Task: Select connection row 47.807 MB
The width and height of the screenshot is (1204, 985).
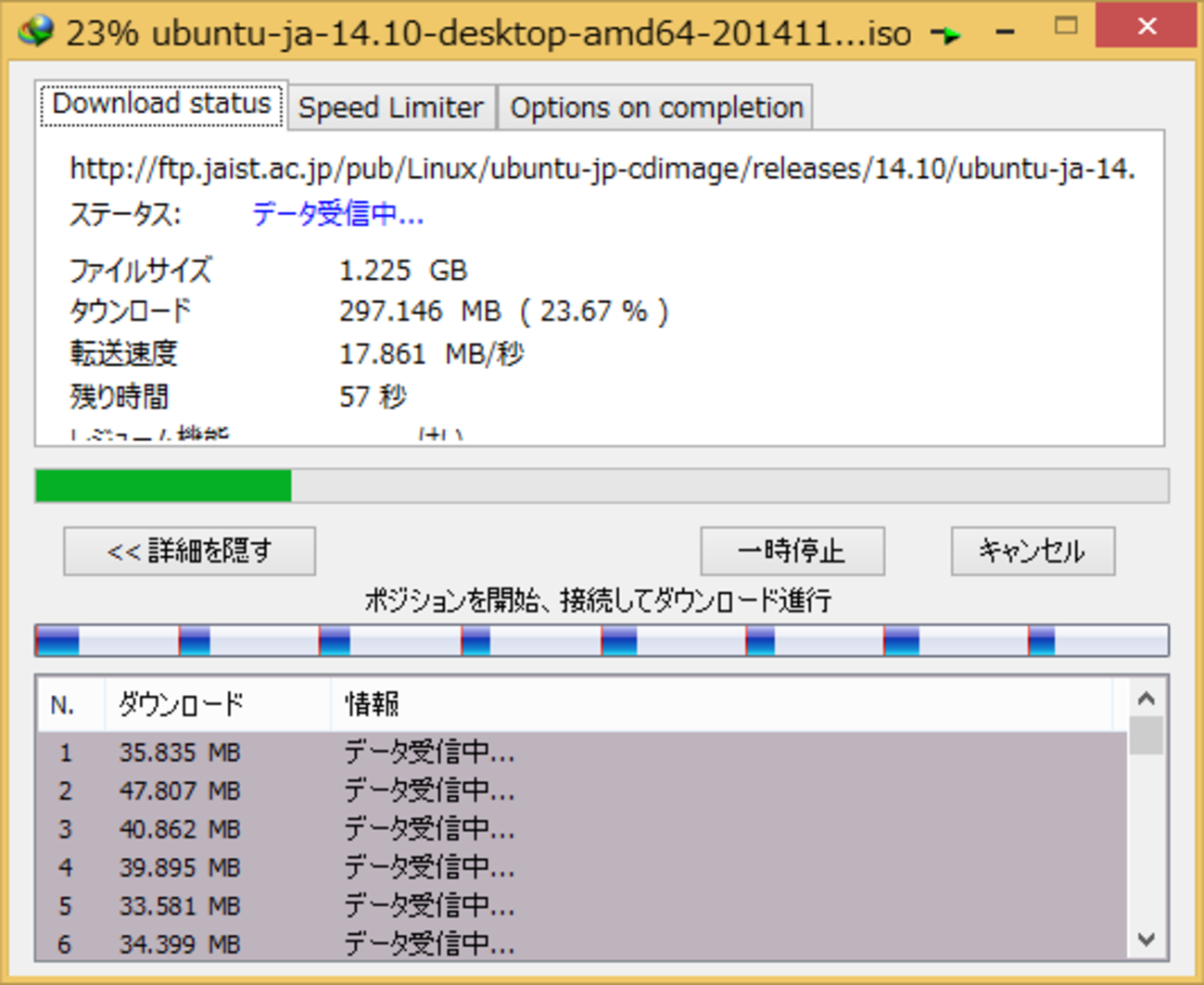Action: (x=583, y=790)
